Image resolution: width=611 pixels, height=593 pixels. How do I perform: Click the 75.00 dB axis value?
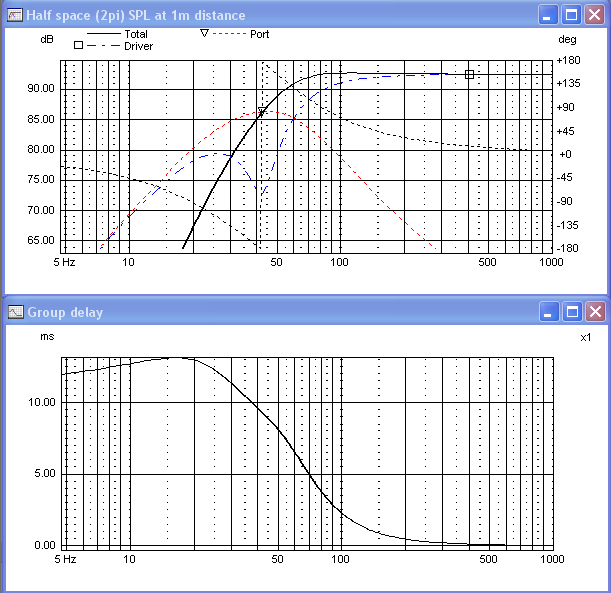point(41,179)
